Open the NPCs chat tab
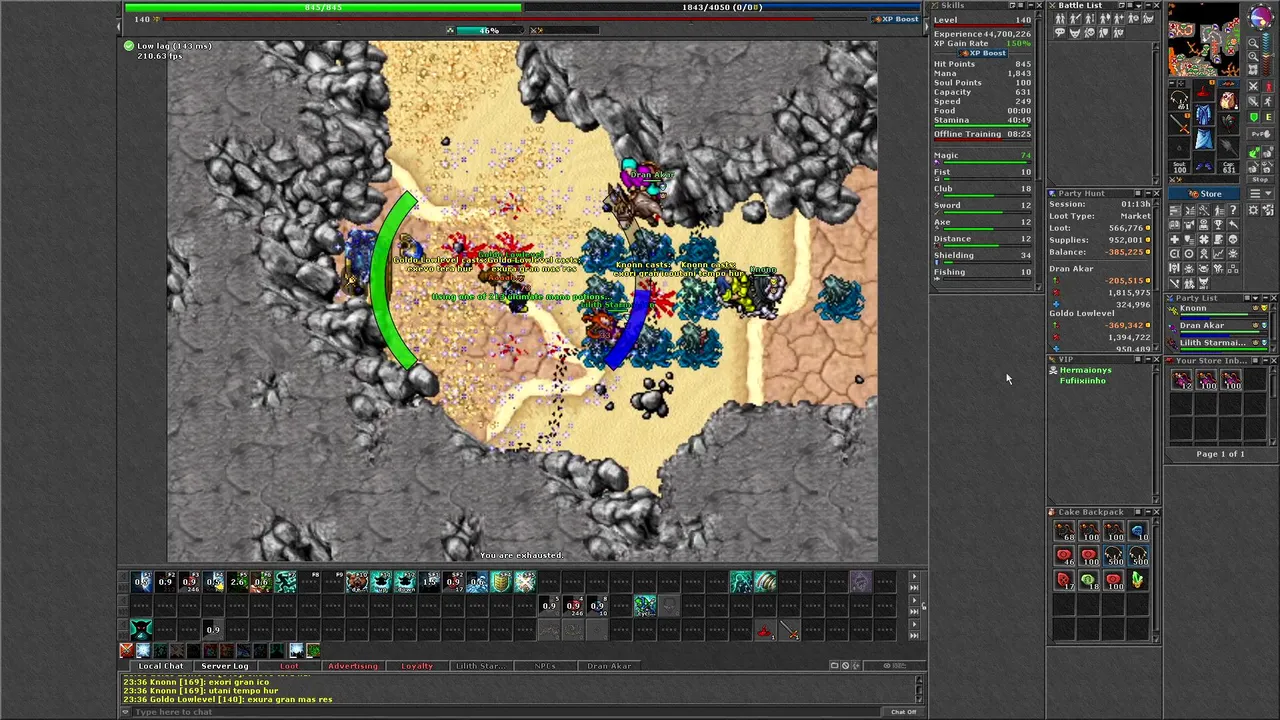This screenshot has width=1280, height=720. pyautogui.click(x=545, y=666)
